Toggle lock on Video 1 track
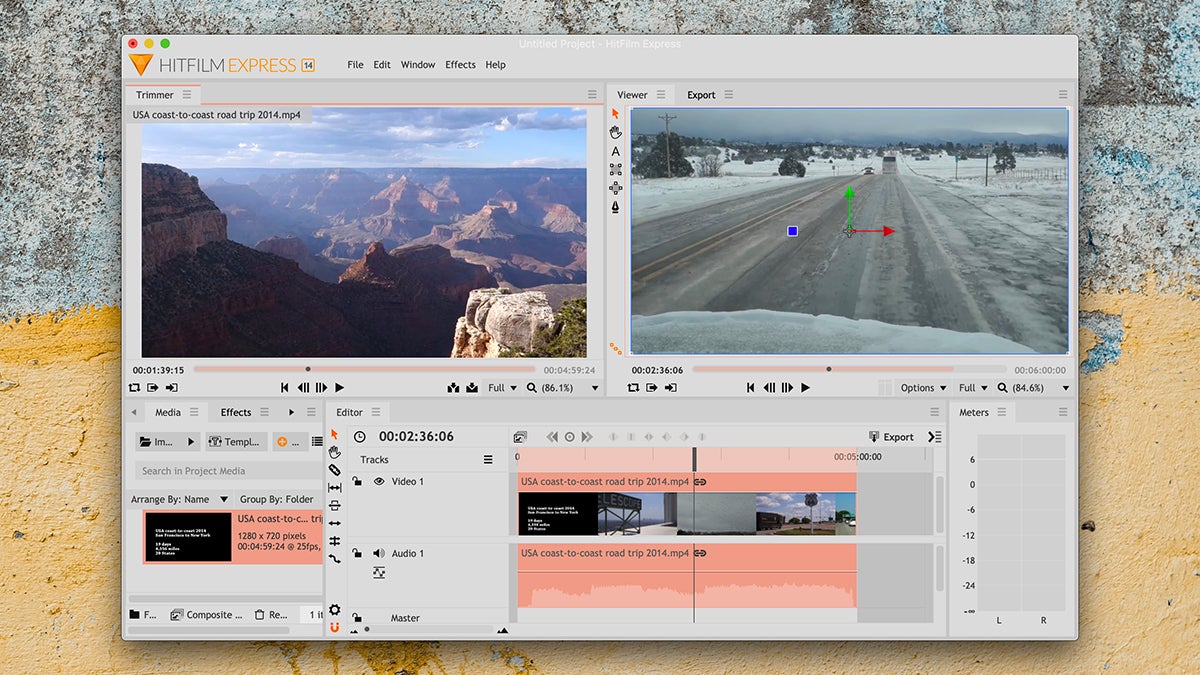The height and width of the screenshot is (675, 1200). (x=357, y=482)
